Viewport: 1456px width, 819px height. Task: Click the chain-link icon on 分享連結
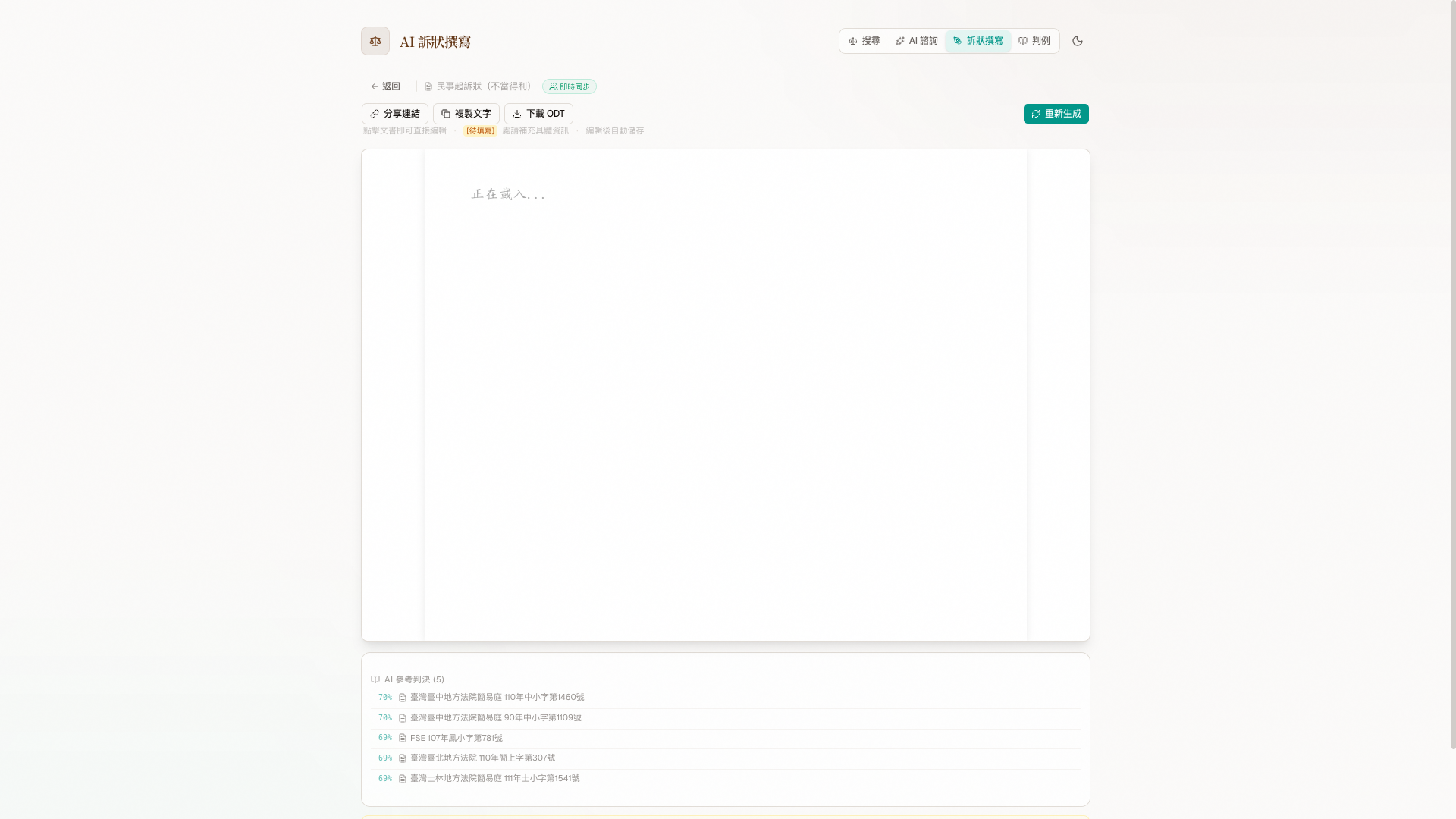(x=375, y=114)
